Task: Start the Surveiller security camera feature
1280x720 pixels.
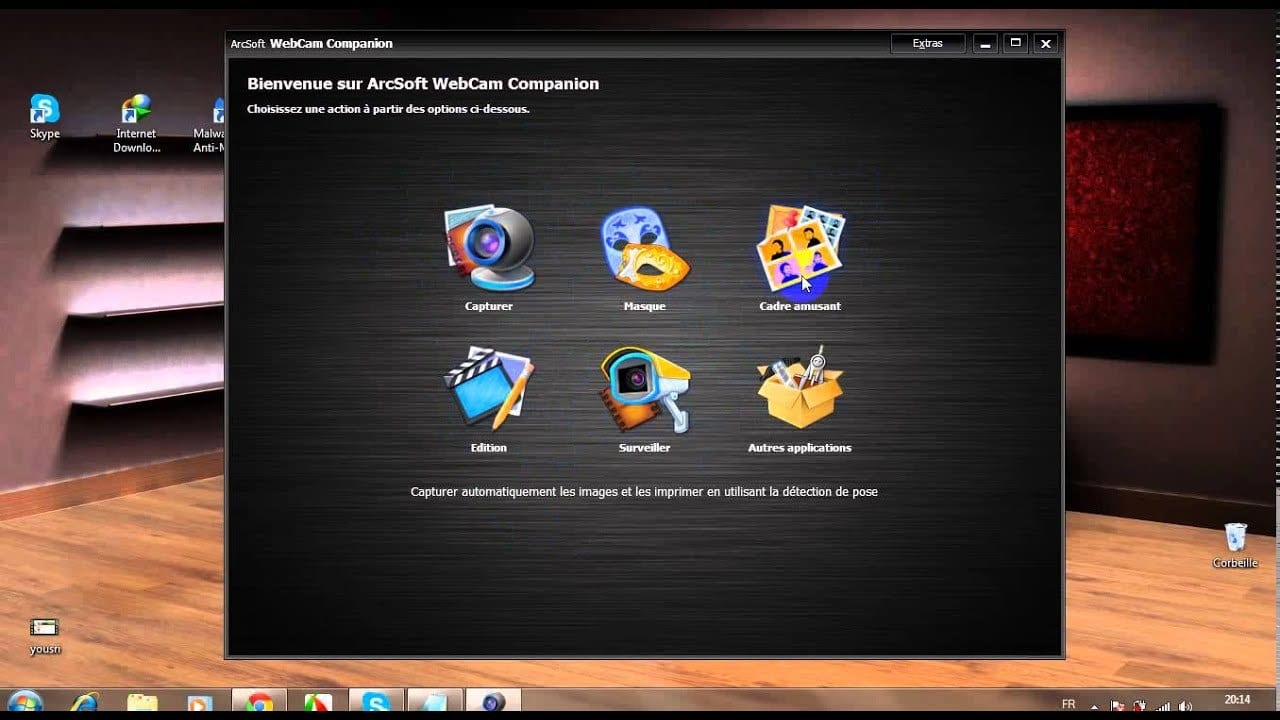Action: click(644, 391)
